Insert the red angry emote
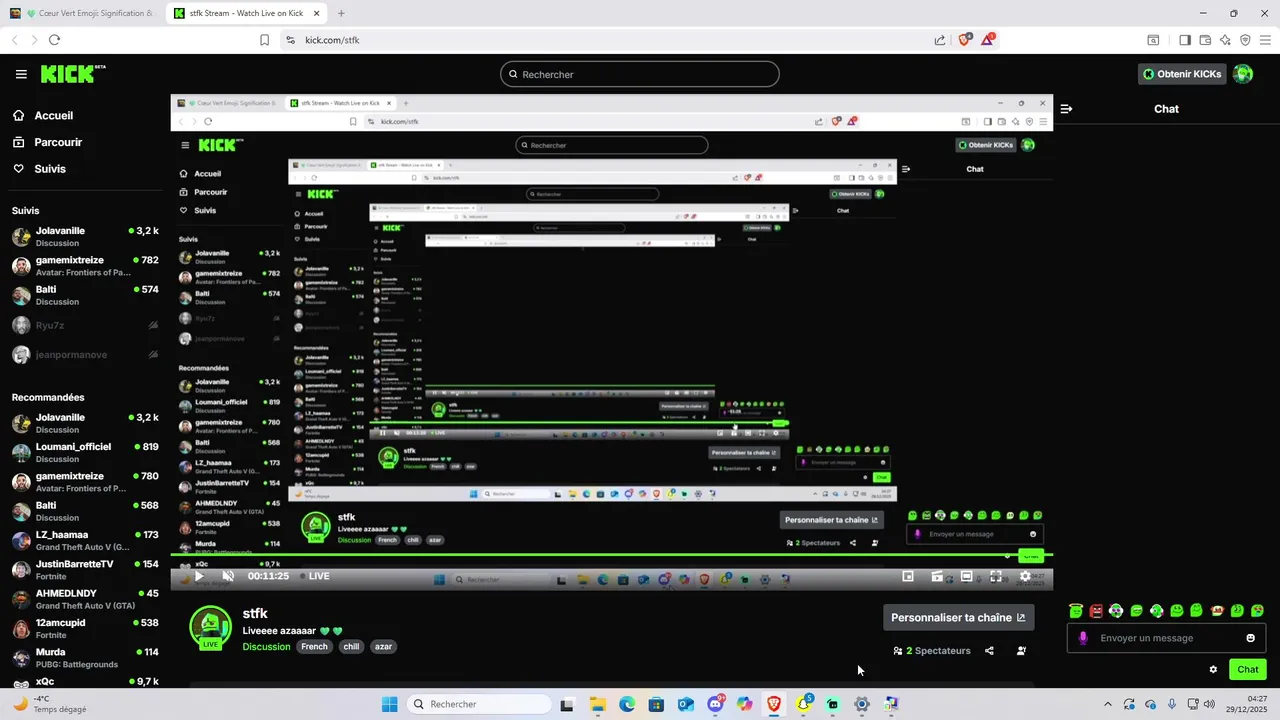 click(1096, 610)
